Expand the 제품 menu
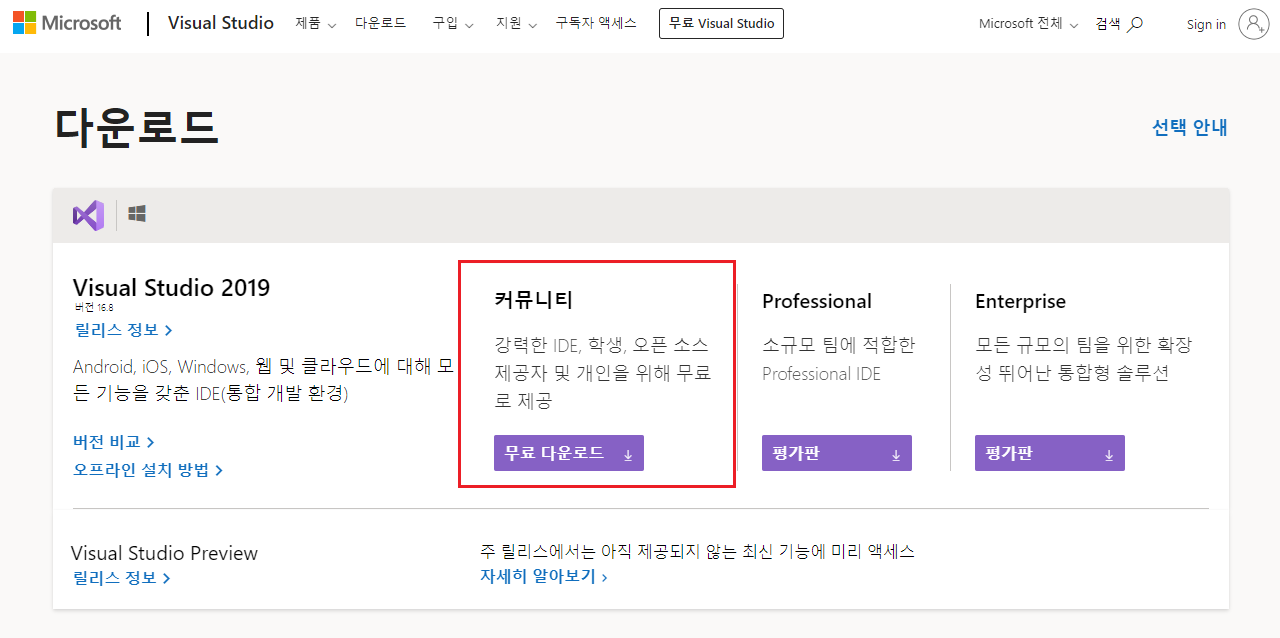 (x=315, y=23)
